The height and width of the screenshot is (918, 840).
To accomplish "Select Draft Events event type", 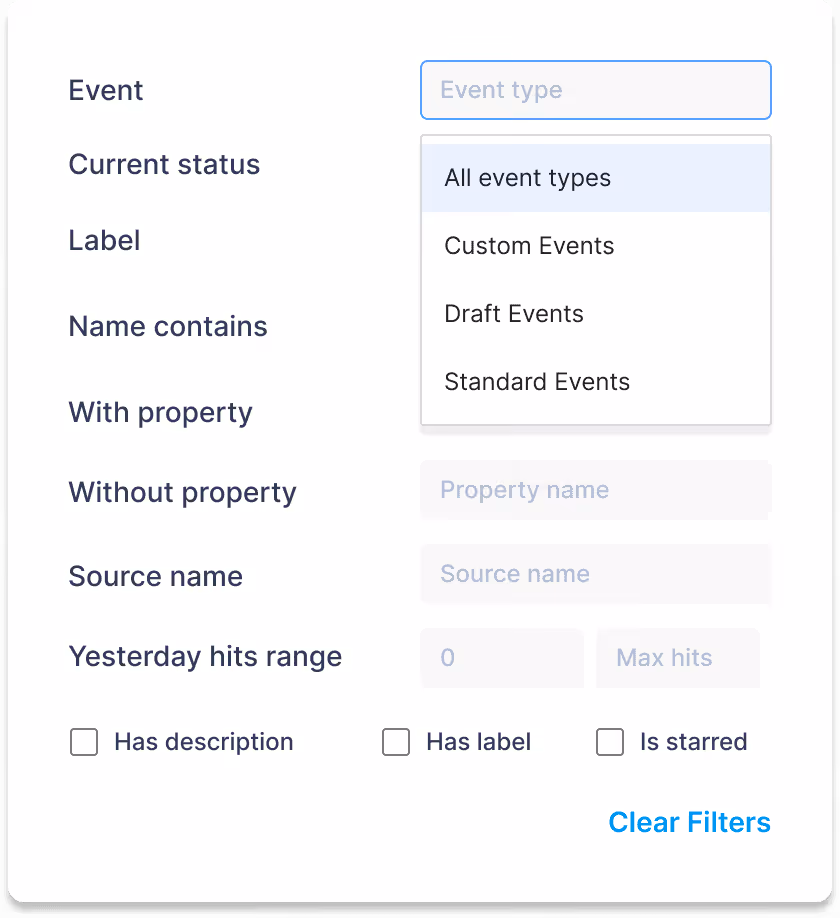I will point(513,313).
